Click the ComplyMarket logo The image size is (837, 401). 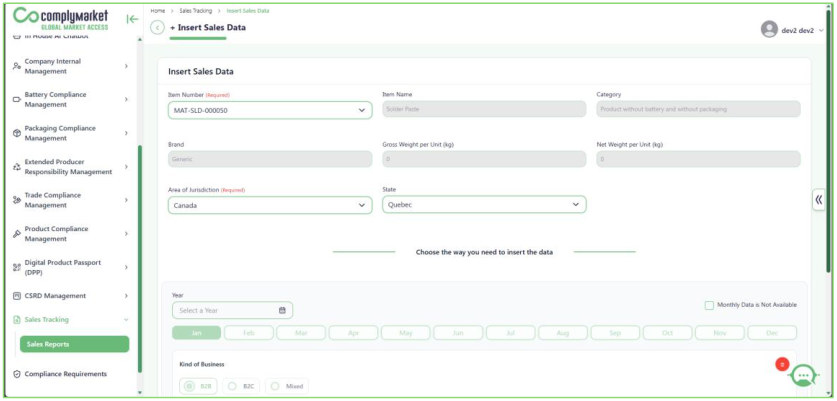tap(60, 19)
